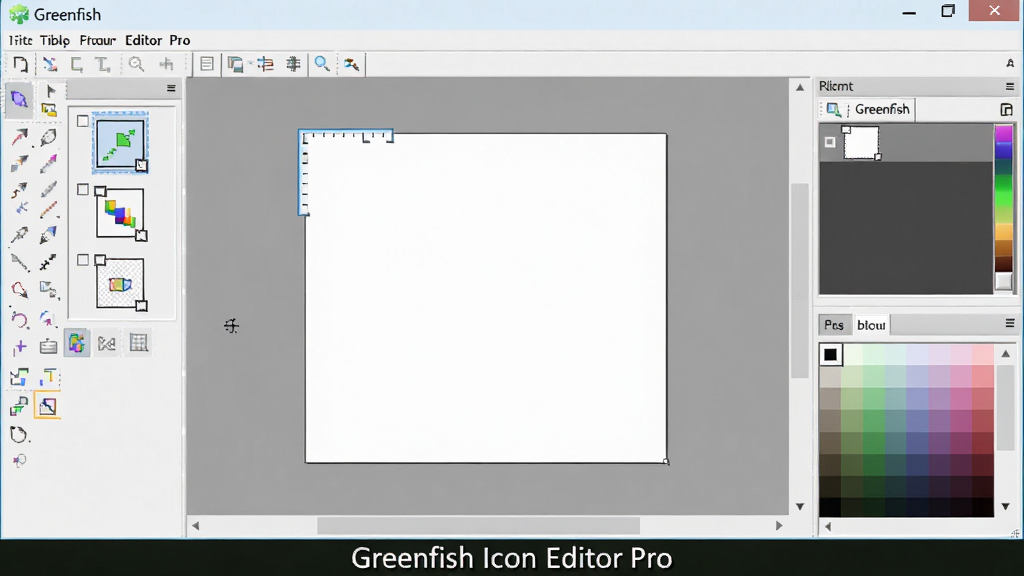Open the swatches panel hamburger menu
Image resolution: width=1024 pixels, height=576 pixels.
click(x=1010, y=323)
